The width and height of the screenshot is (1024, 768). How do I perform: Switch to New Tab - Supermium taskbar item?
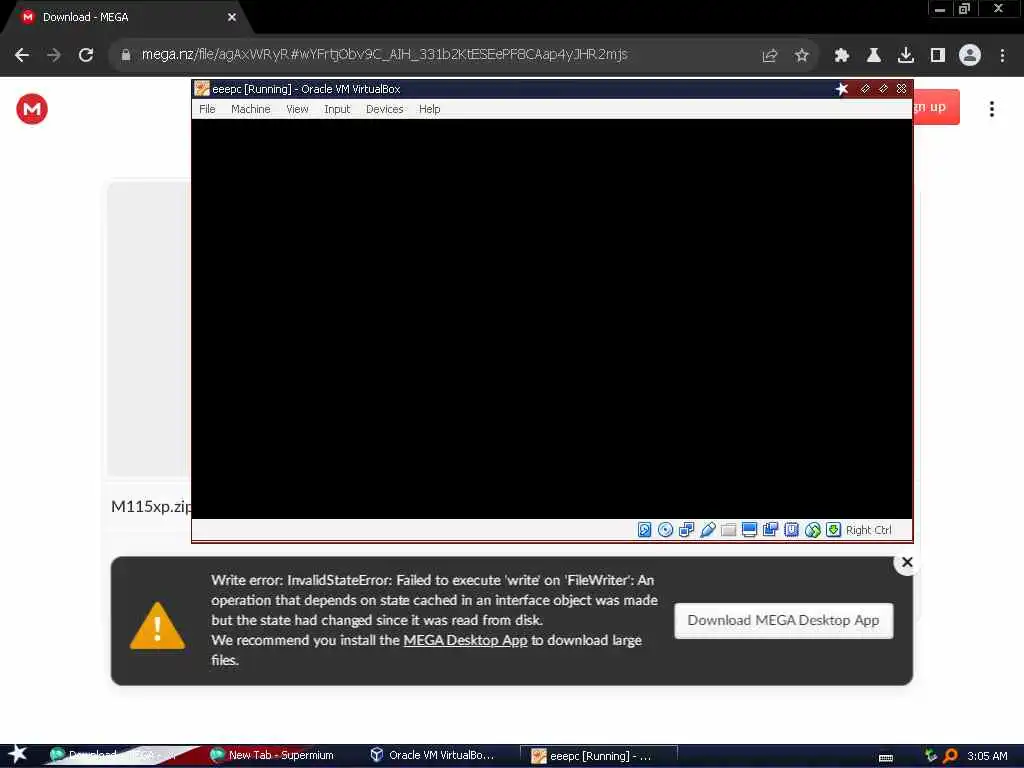273,755
